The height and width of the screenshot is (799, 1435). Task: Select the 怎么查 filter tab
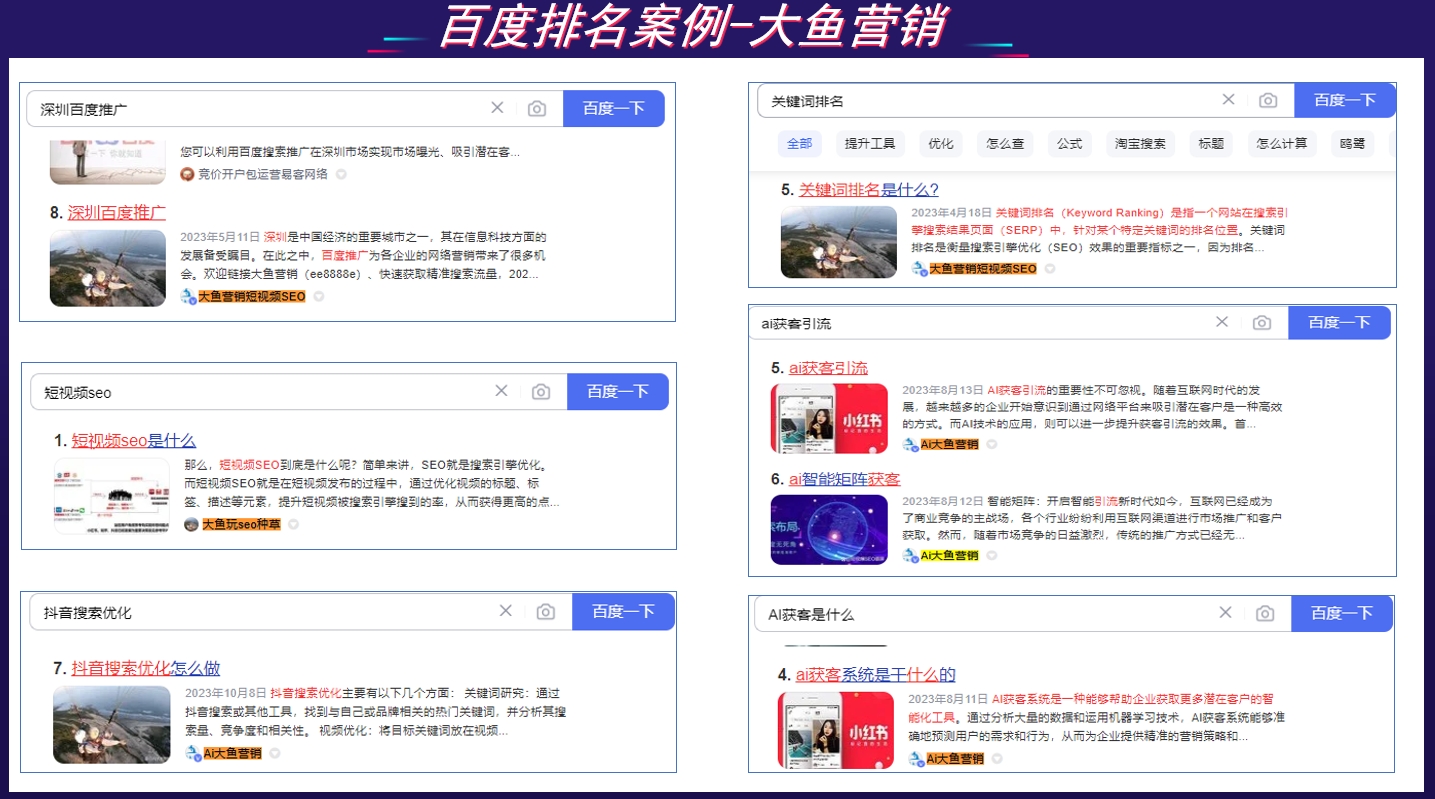click(x=1005, y=144)
